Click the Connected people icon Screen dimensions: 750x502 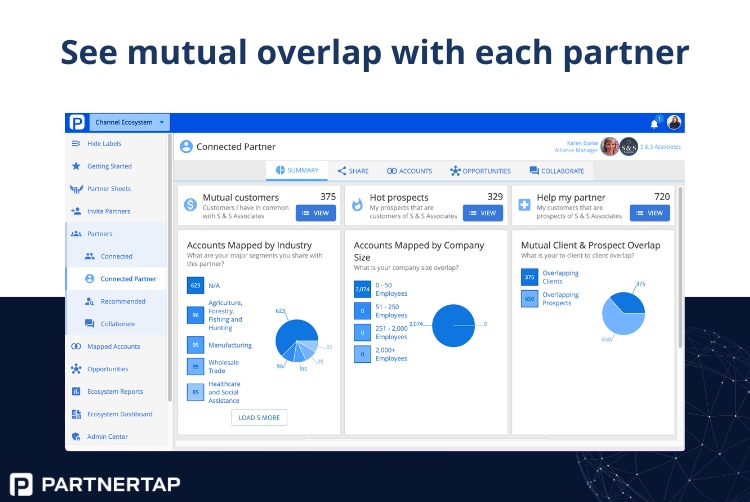pos(89,256)
